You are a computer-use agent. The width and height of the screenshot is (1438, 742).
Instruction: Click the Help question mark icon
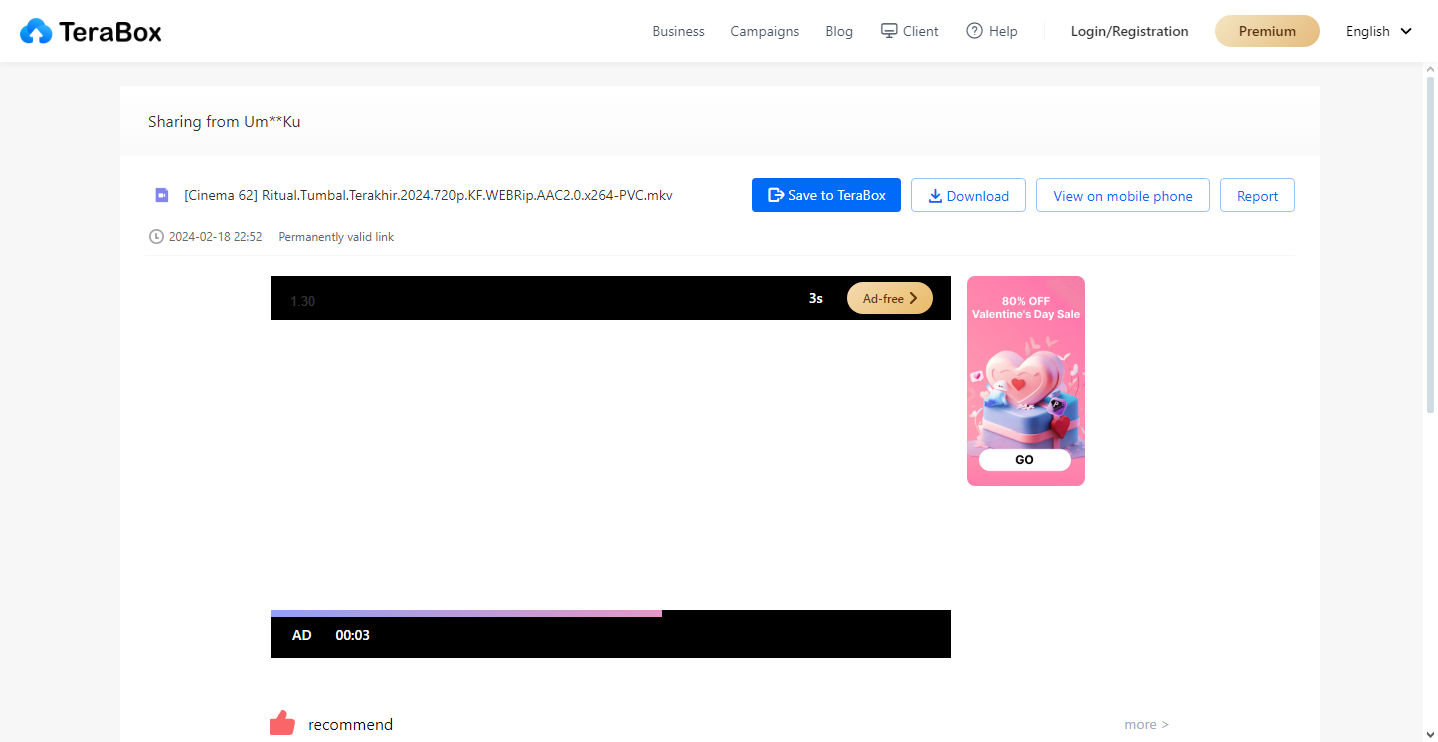973,30
